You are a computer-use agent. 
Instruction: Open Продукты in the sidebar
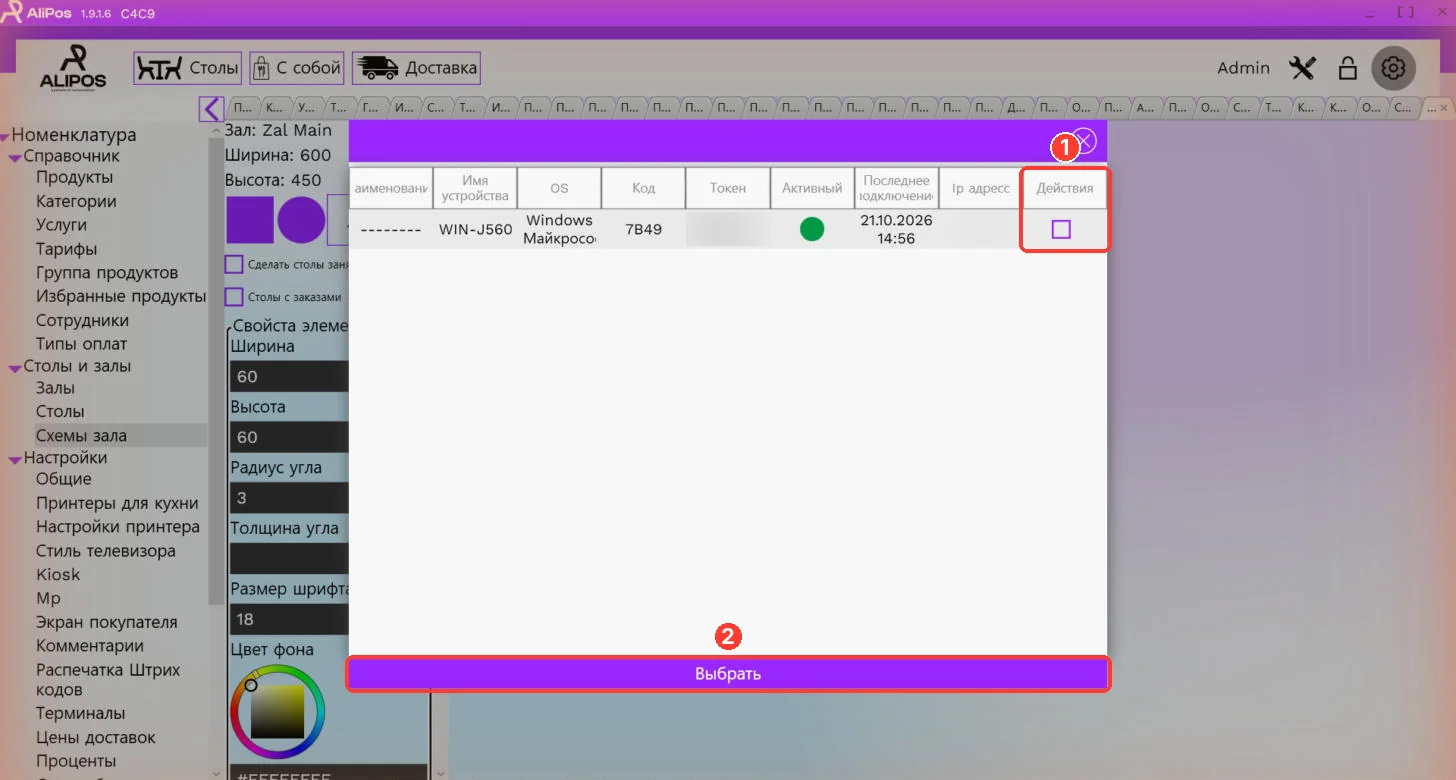pyautogui.click(x=75, y=177)
